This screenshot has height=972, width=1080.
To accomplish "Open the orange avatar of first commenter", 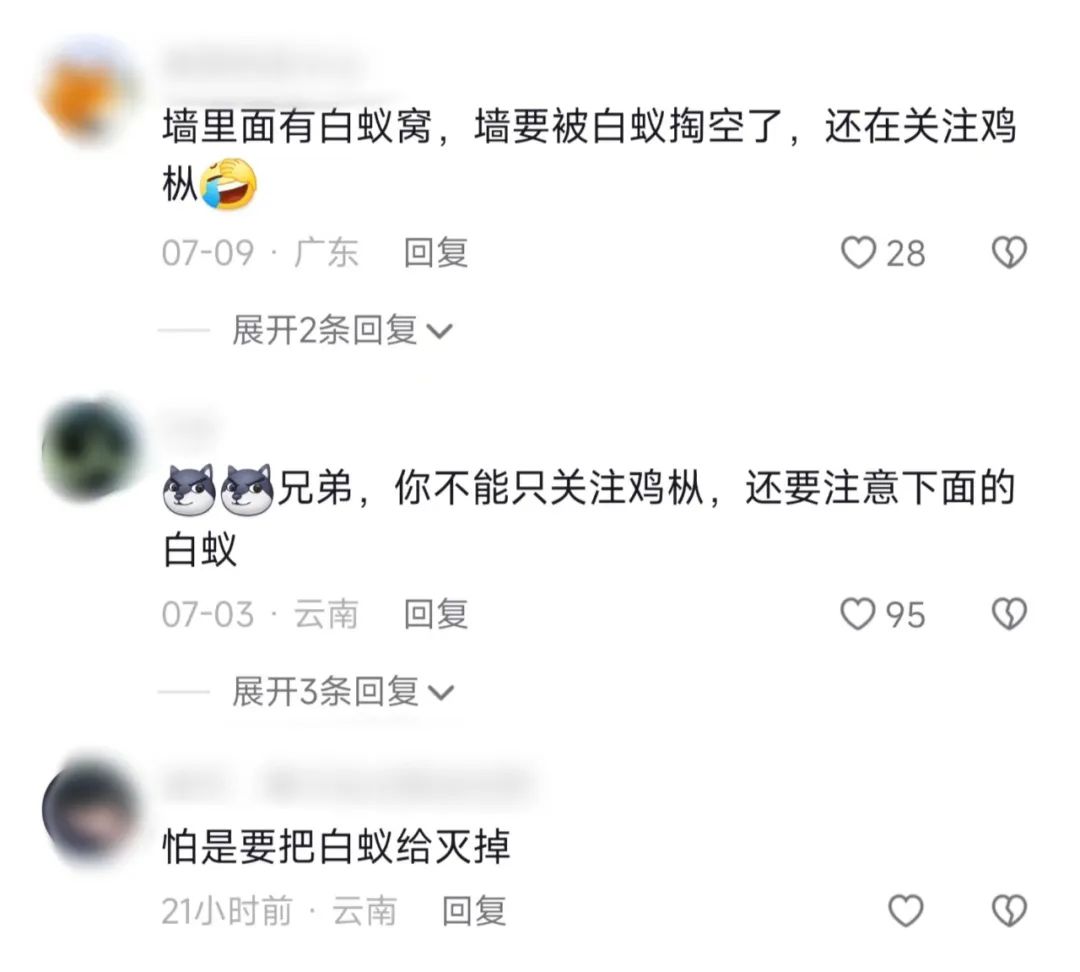I will point(87,92).
